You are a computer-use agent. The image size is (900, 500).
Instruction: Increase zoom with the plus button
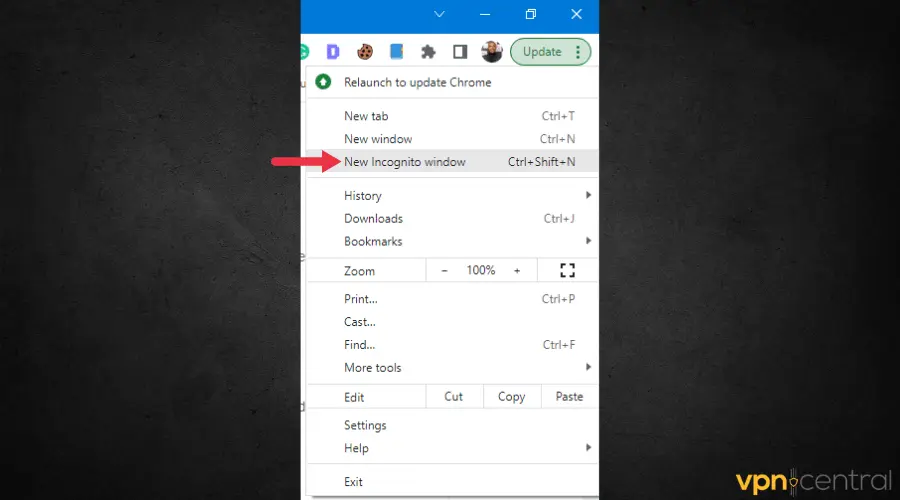517,270
